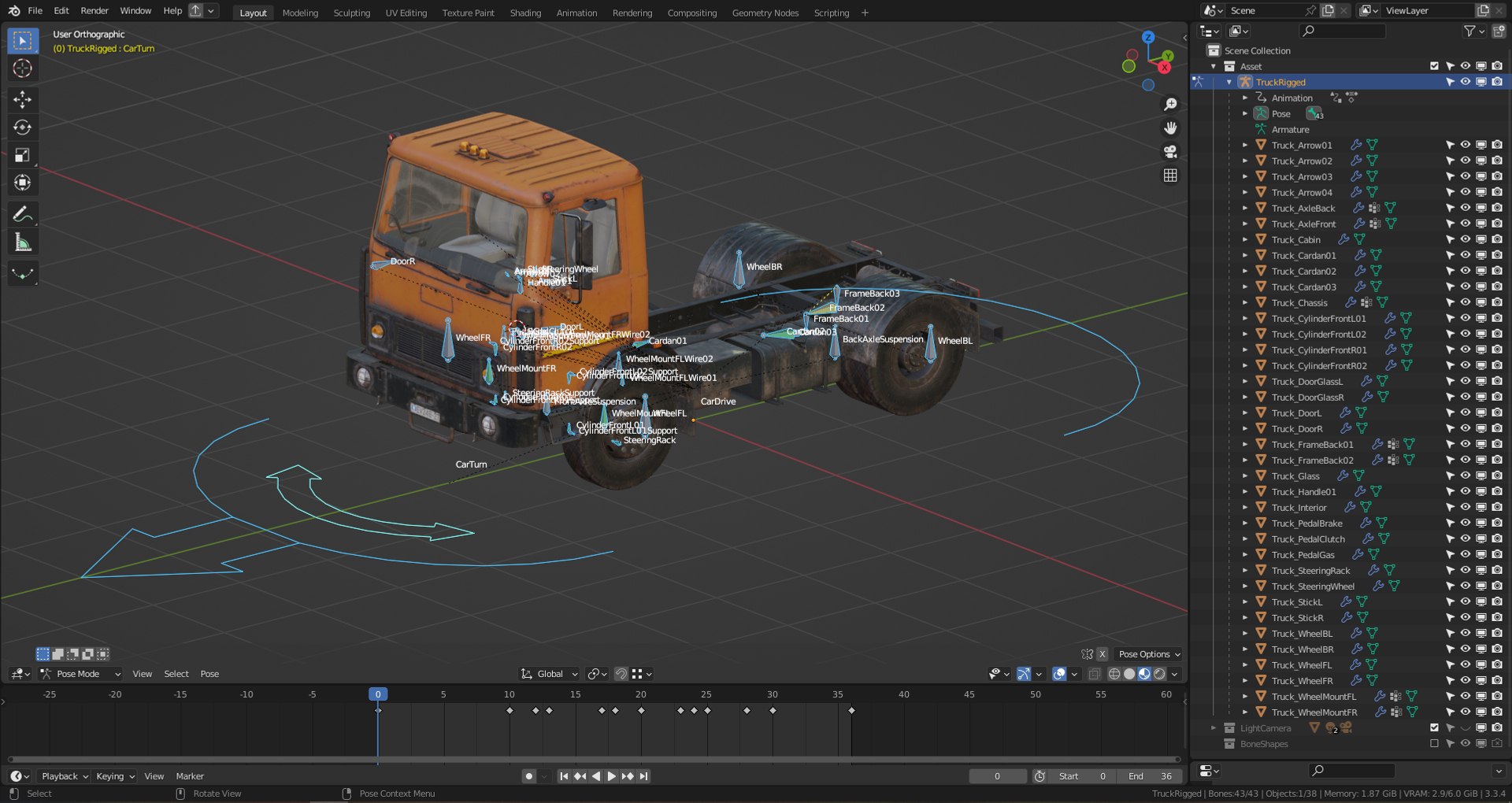Select the Breakdowner pose tool
Viewport: 1512px width, 803px height.
(22, 273)
